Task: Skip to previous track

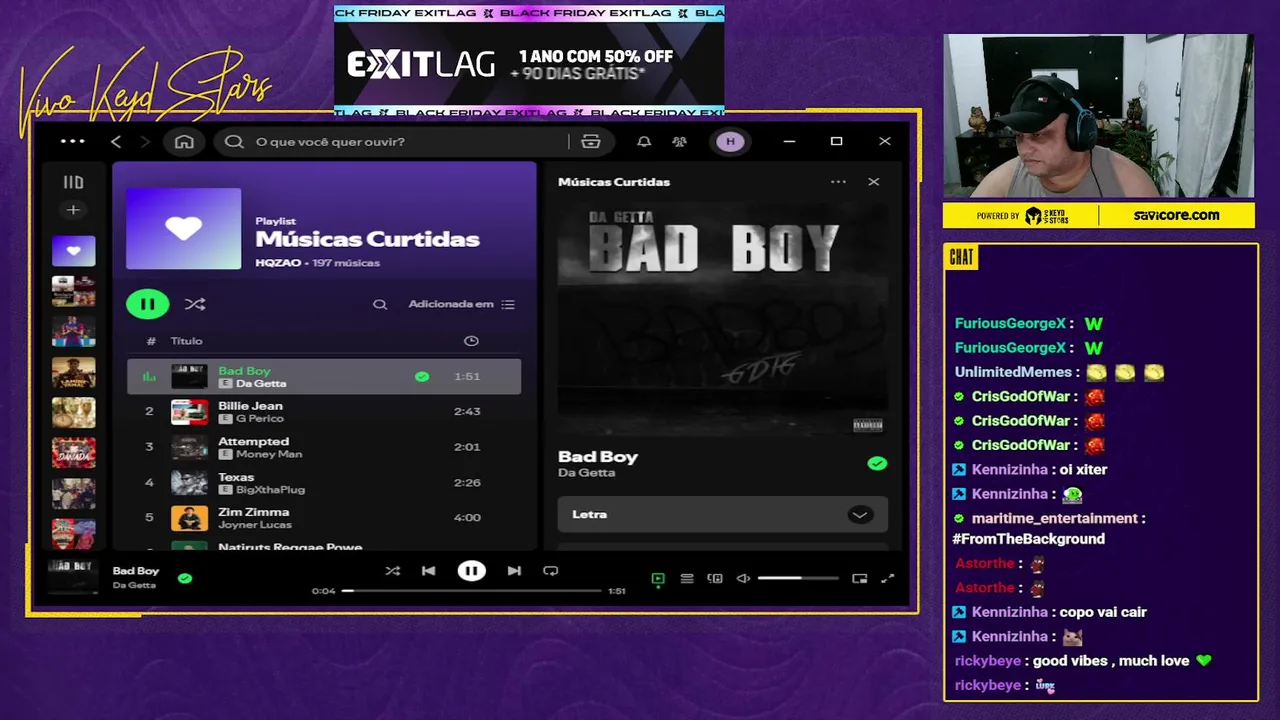Action: pos(428,571)
